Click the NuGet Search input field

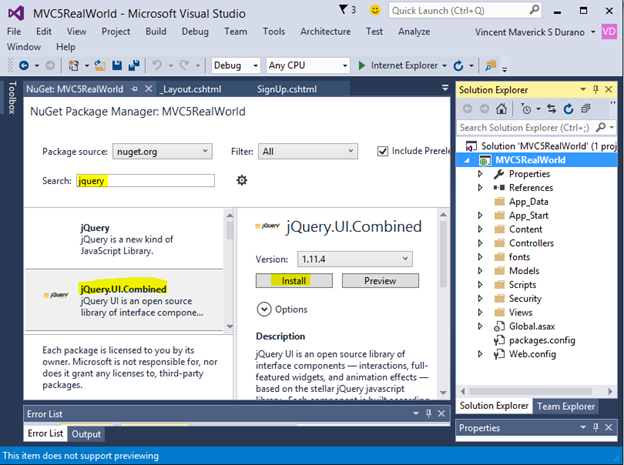146,180
